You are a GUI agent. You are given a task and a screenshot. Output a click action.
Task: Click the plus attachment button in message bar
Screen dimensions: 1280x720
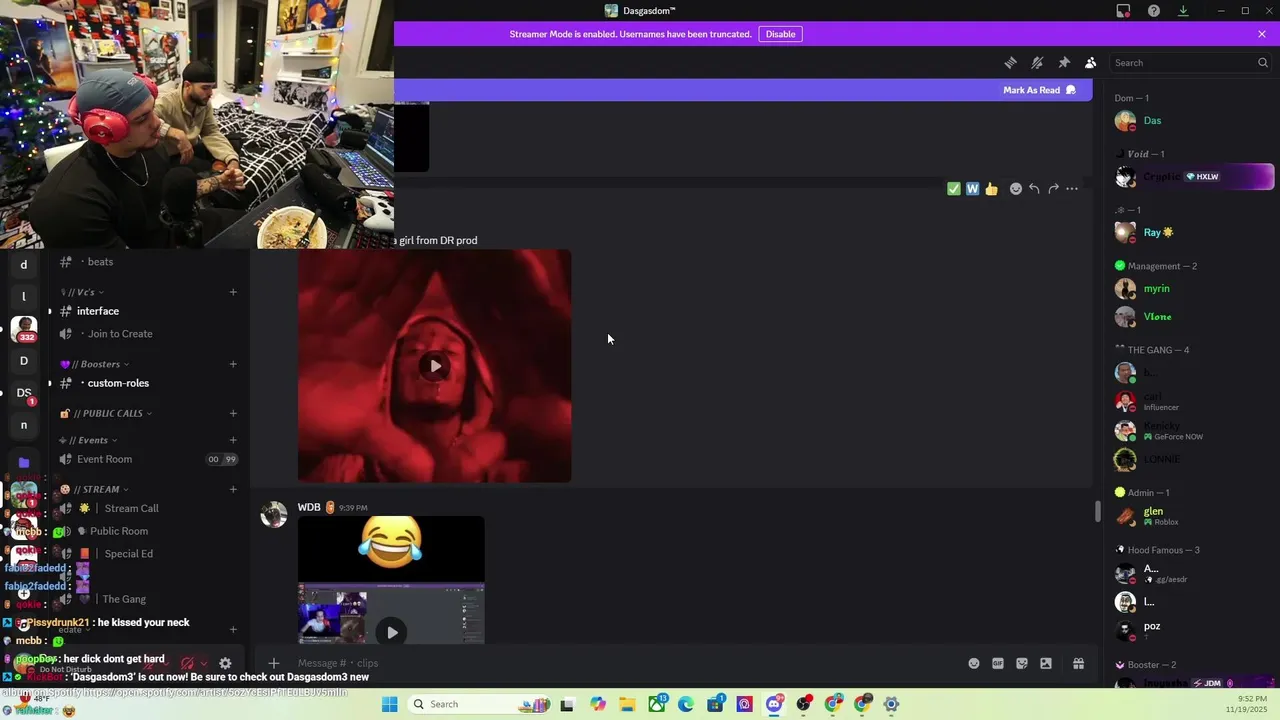[273, 663]
